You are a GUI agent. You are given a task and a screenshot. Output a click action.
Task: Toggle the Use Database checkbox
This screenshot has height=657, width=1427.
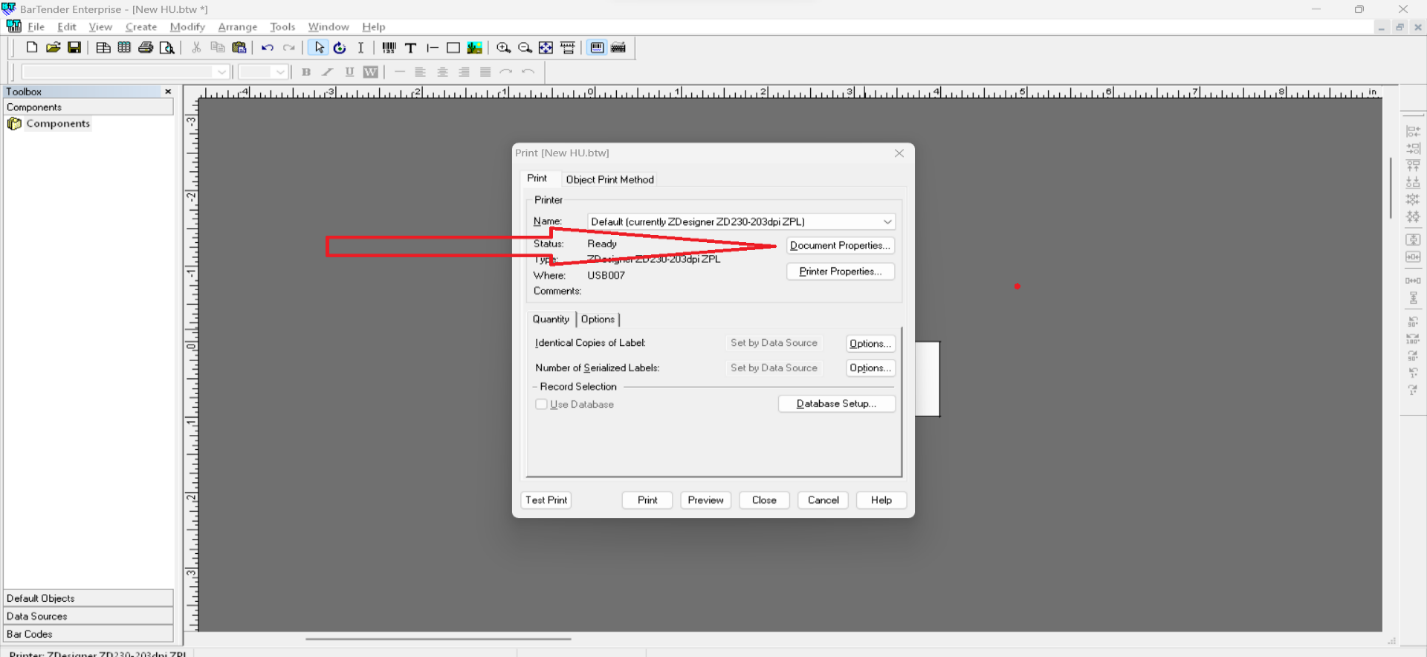541,404
